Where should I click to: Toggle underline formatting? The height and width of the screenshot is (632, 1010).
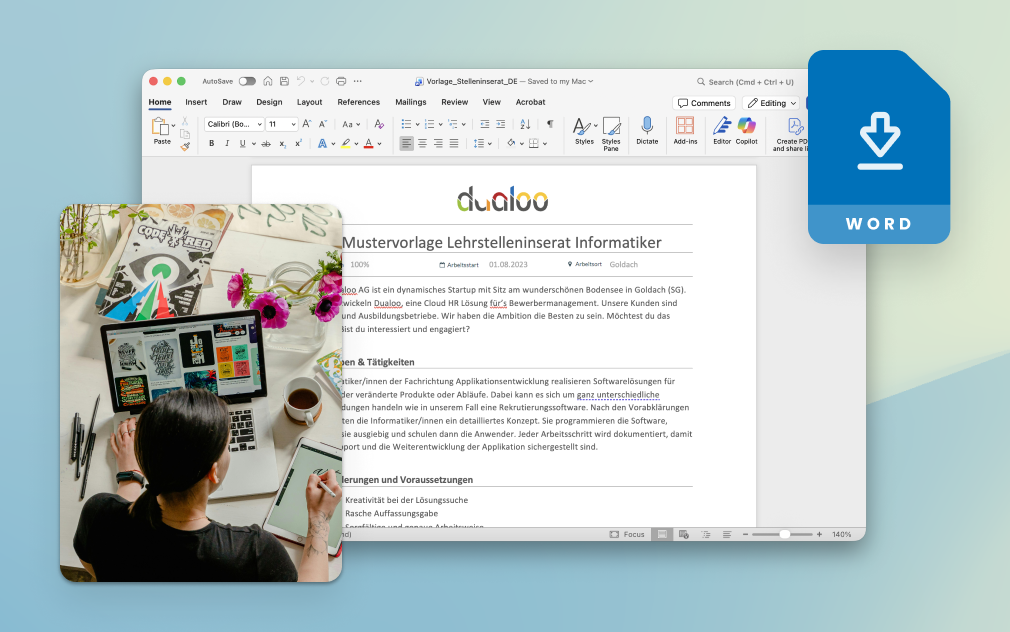click(242, 144)
